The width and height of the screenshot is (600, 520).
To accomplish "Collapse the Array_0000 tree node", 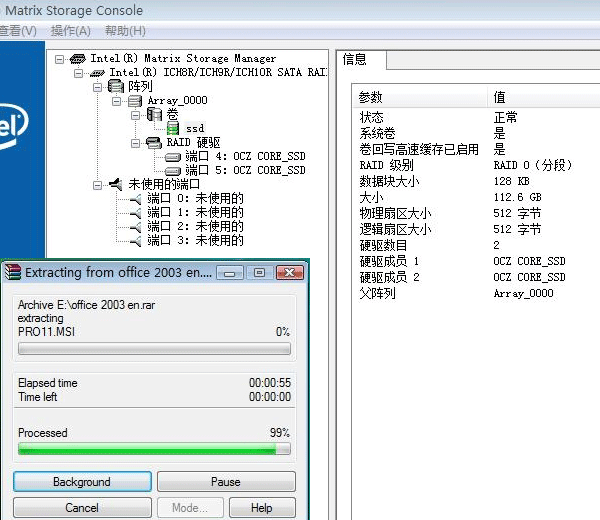I will (x=117, y=101).
